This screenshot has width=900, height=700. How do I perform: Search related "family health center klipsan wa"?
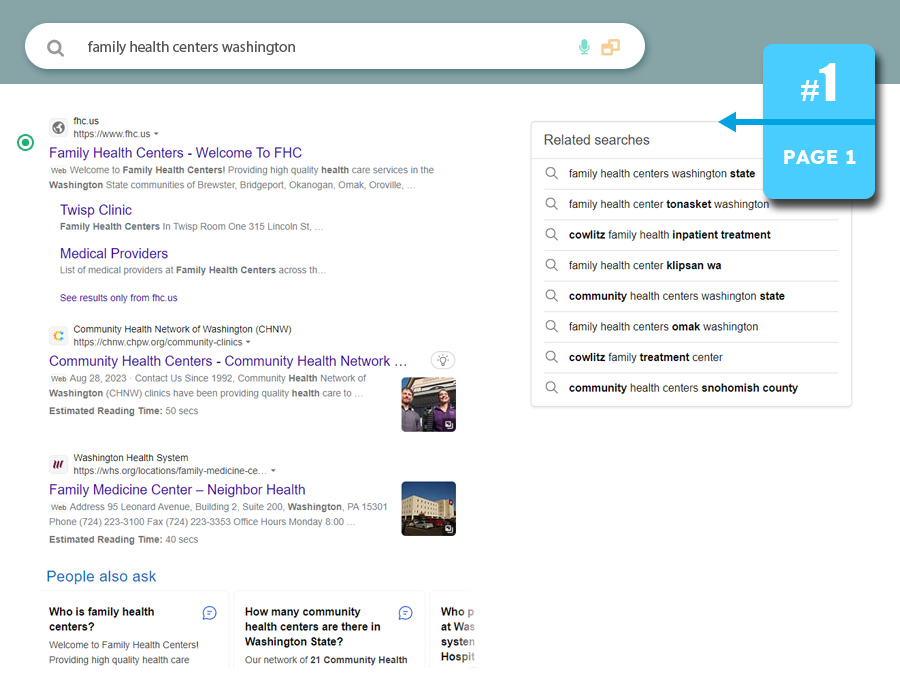[x=645, y=265]
